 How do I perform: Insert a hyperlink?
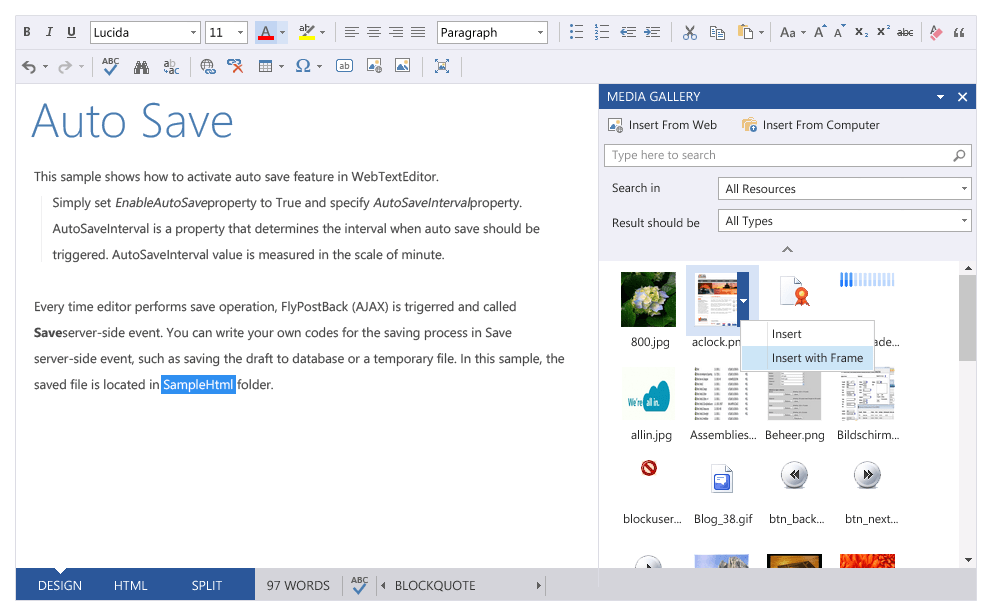point(208,66)
